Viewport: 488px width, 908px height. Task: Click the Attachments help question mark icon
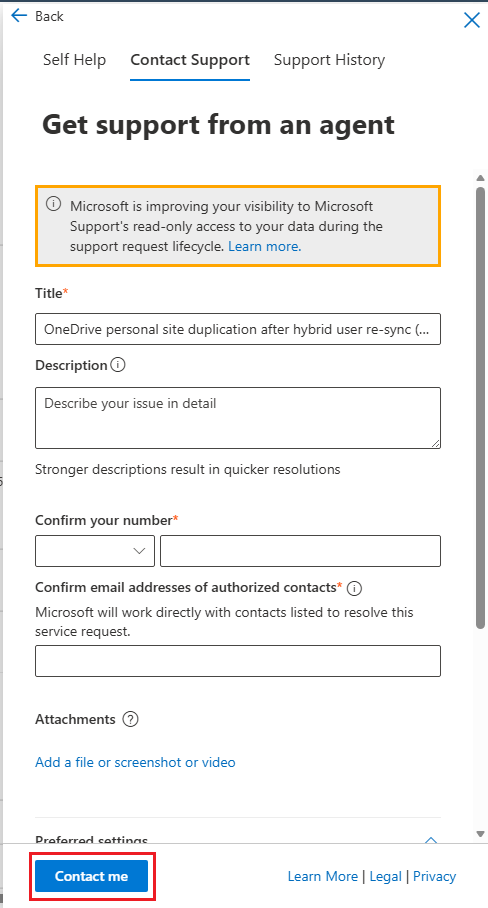click(x=131, y=720)
